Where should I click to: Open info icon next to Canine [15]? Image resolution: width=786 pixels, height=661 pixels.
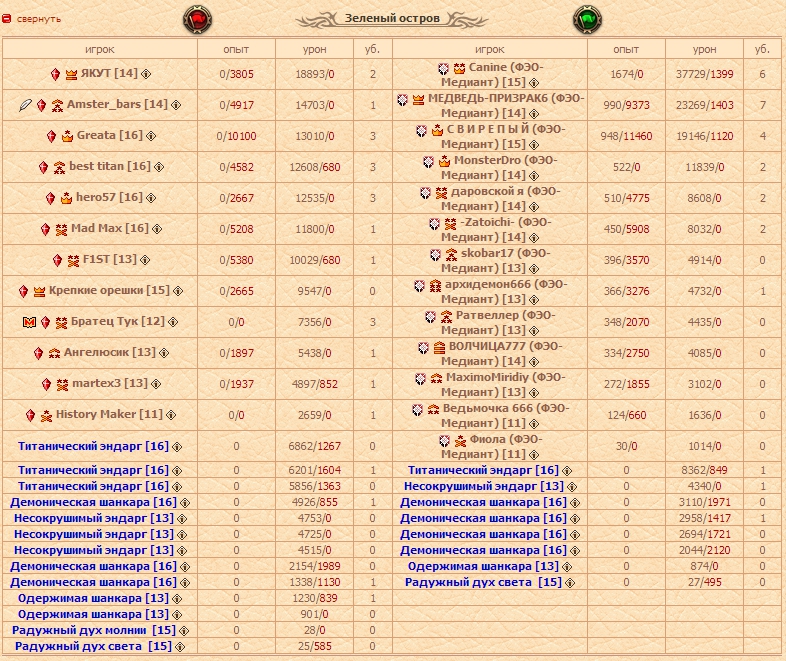[x=534, y=83]
